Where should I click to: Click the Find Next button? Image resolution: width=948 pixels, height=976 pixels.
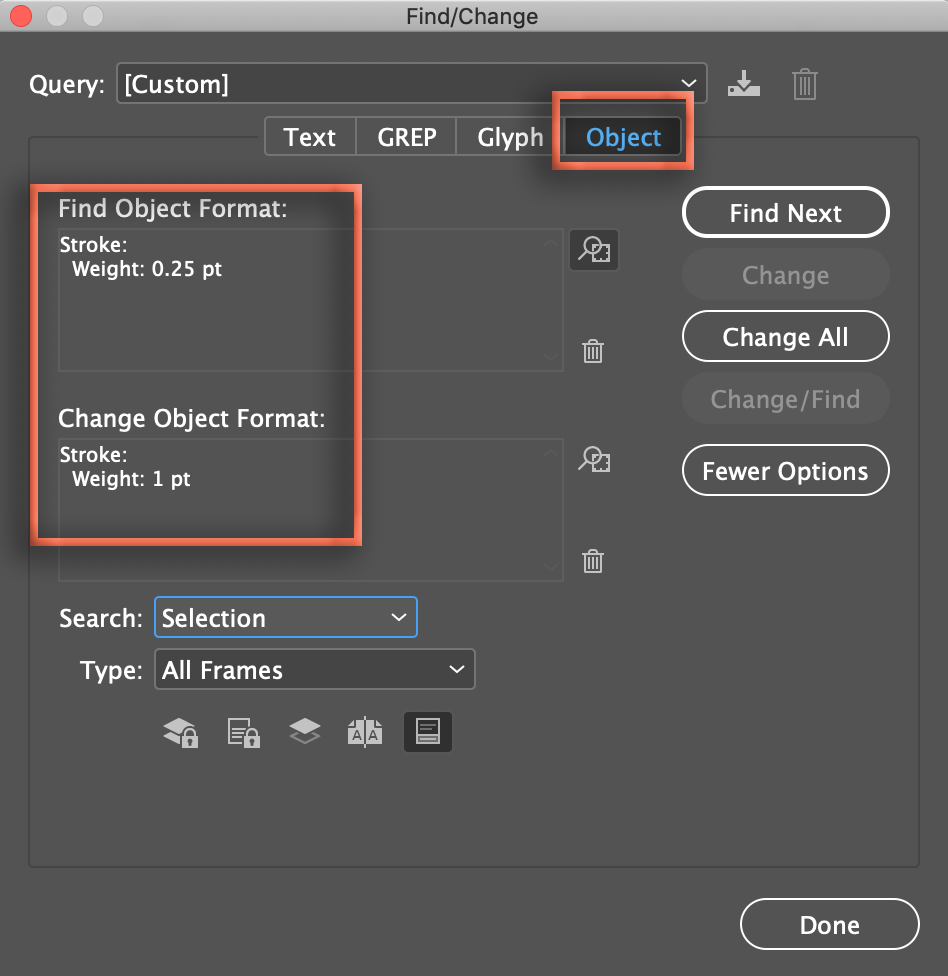click(785, 213)
